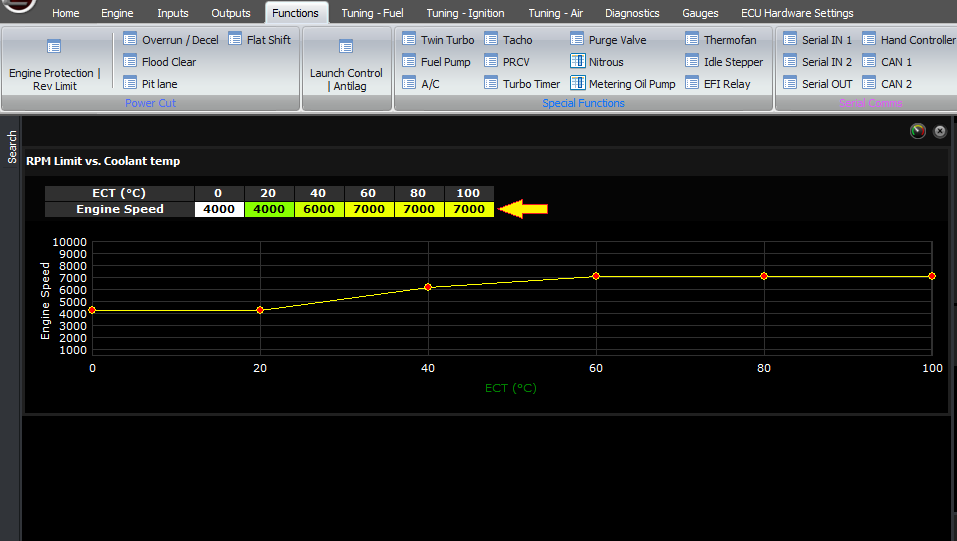This screenshot has width=957, height=541.
Task: Click graph point at 60°C ECT
Action: [596, 276]
